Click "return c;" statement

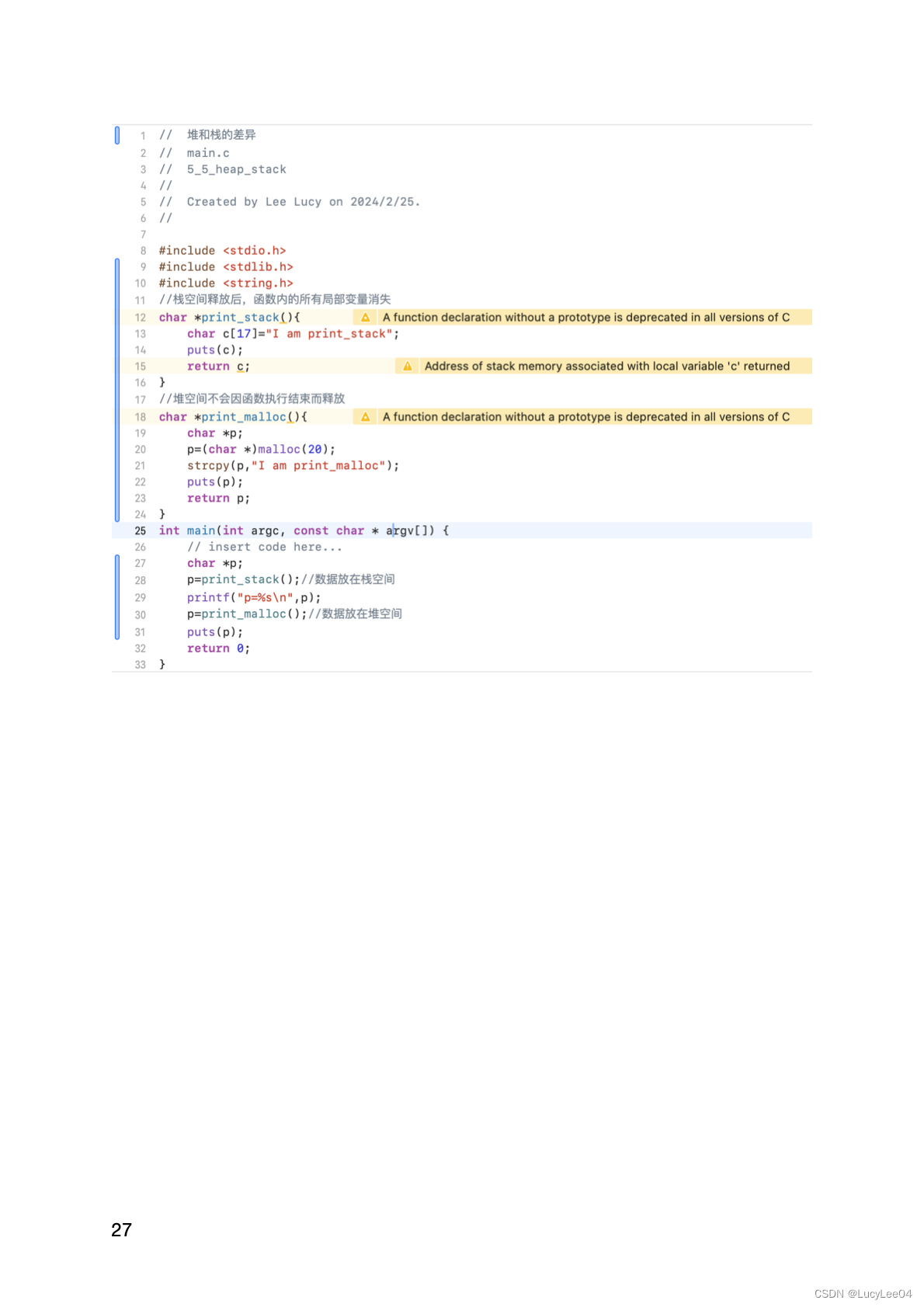point(218,367)
